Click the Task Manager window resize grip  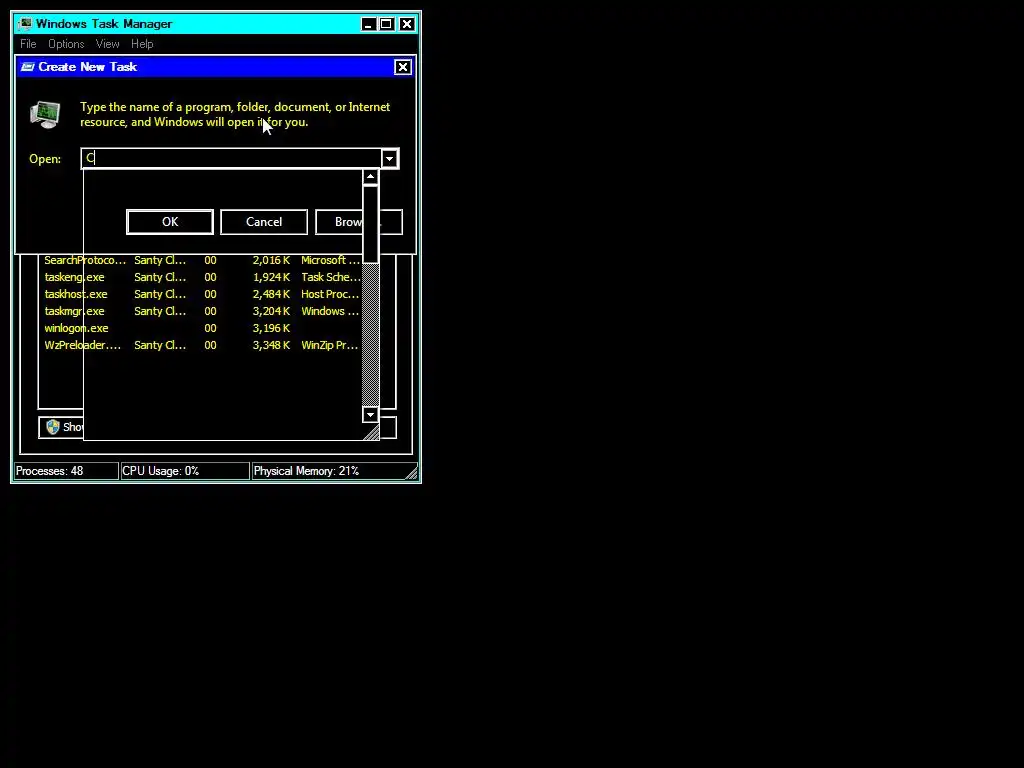click(411, 473)
